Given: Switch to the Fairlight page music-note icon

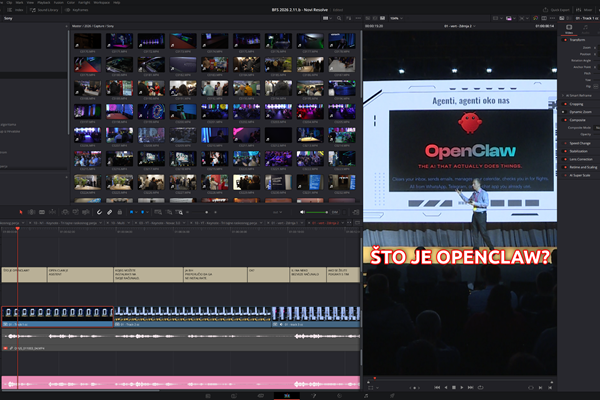Looking at the screenshot, I should [x=366, y=396].
